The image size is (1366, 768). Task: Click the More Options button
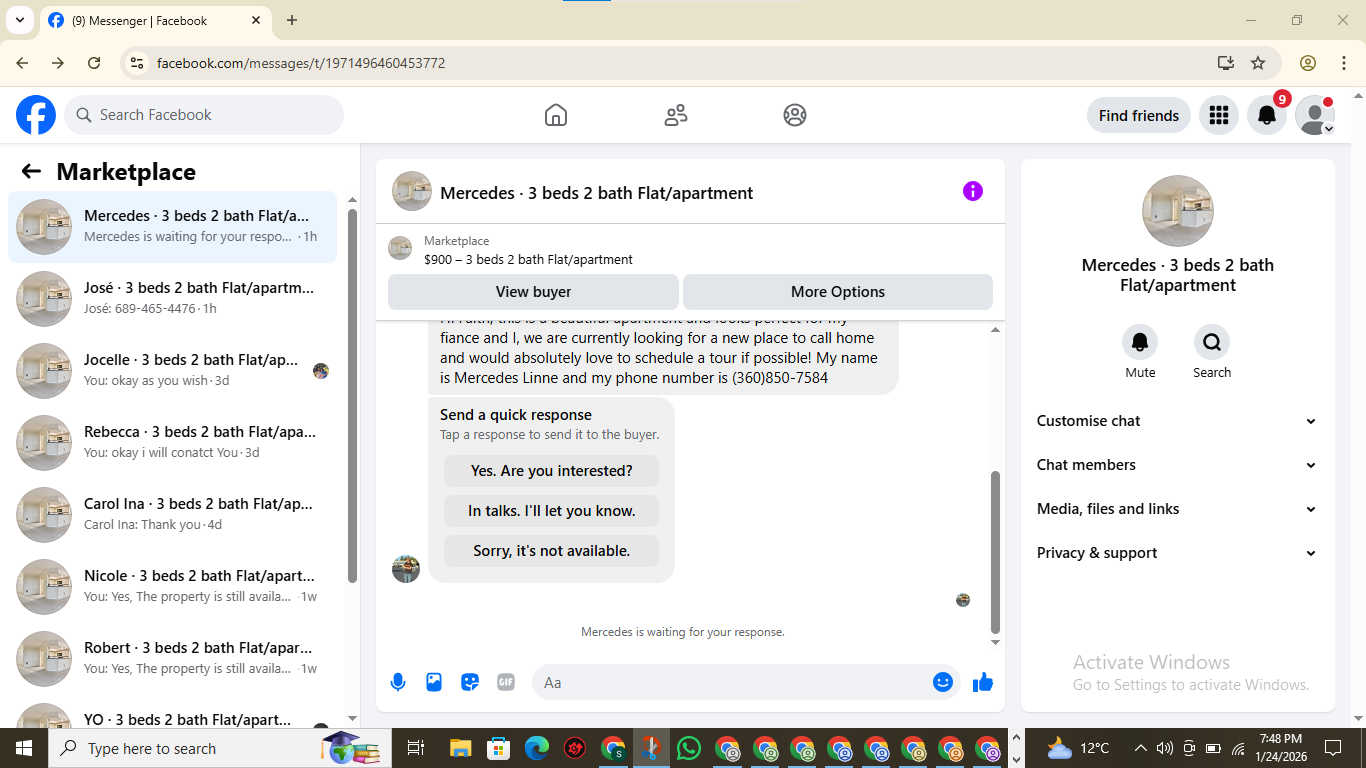tap(838, 292)
